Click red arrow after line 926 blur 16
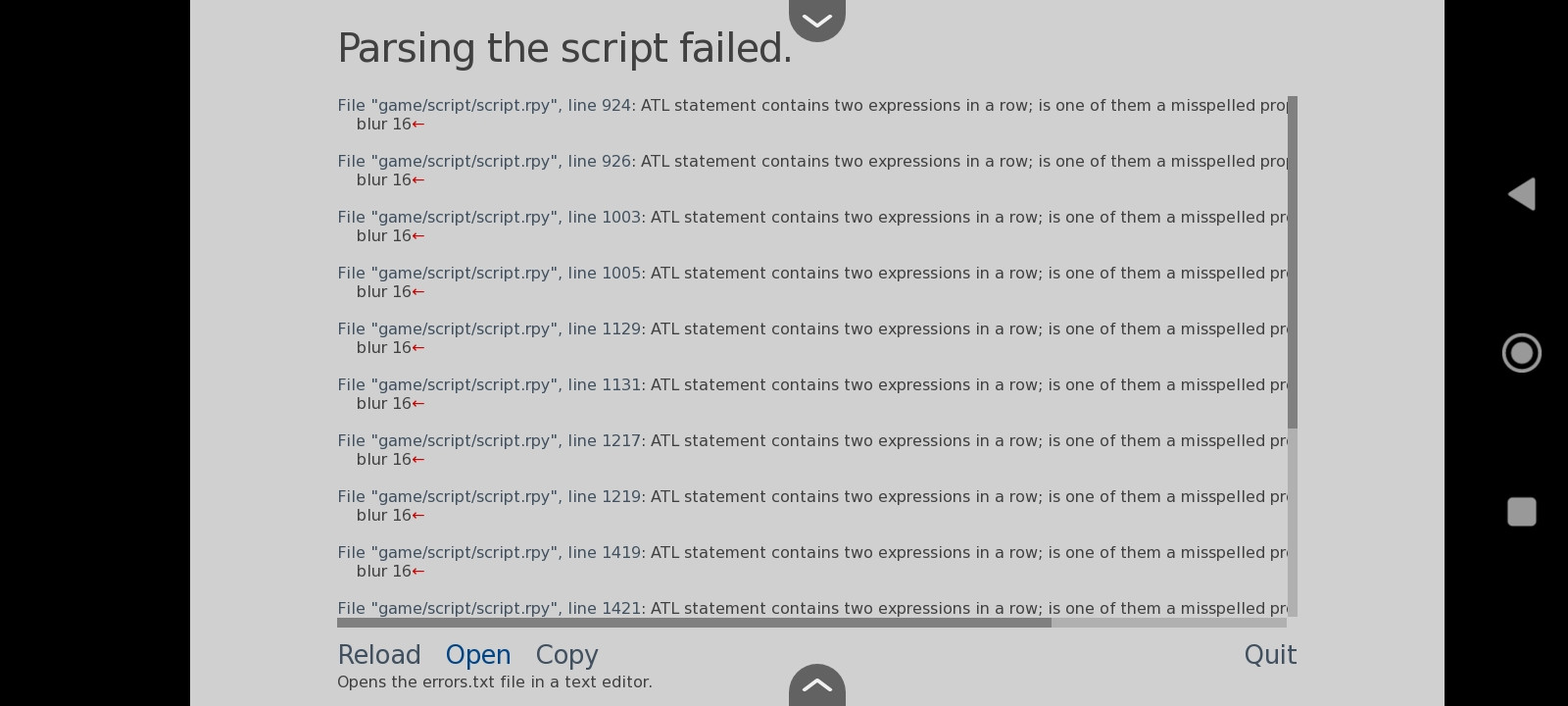The width and height of the screenshot is (1568, 706). 418,180
